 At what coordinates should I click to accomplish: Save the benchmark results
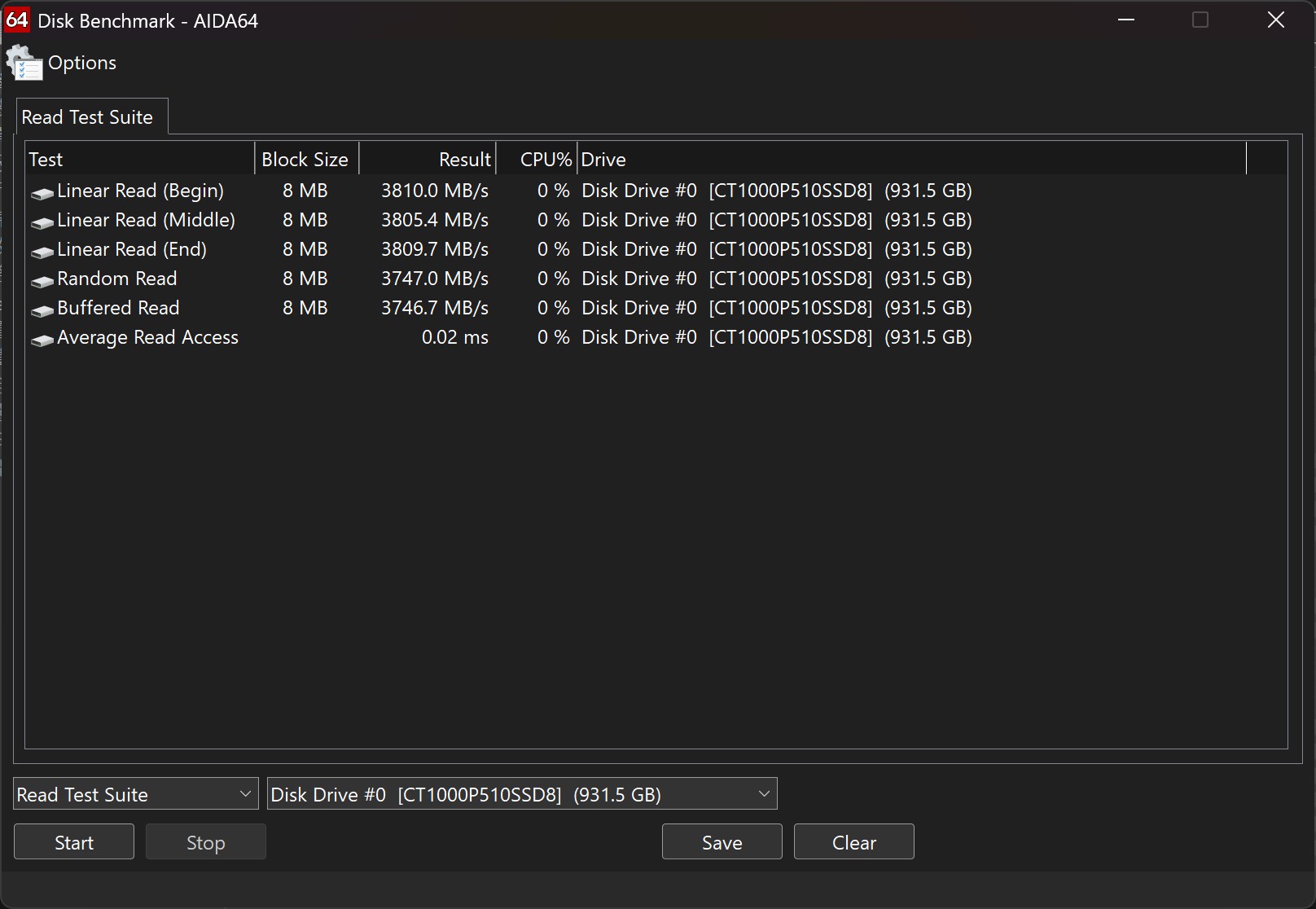pos(722,842)
